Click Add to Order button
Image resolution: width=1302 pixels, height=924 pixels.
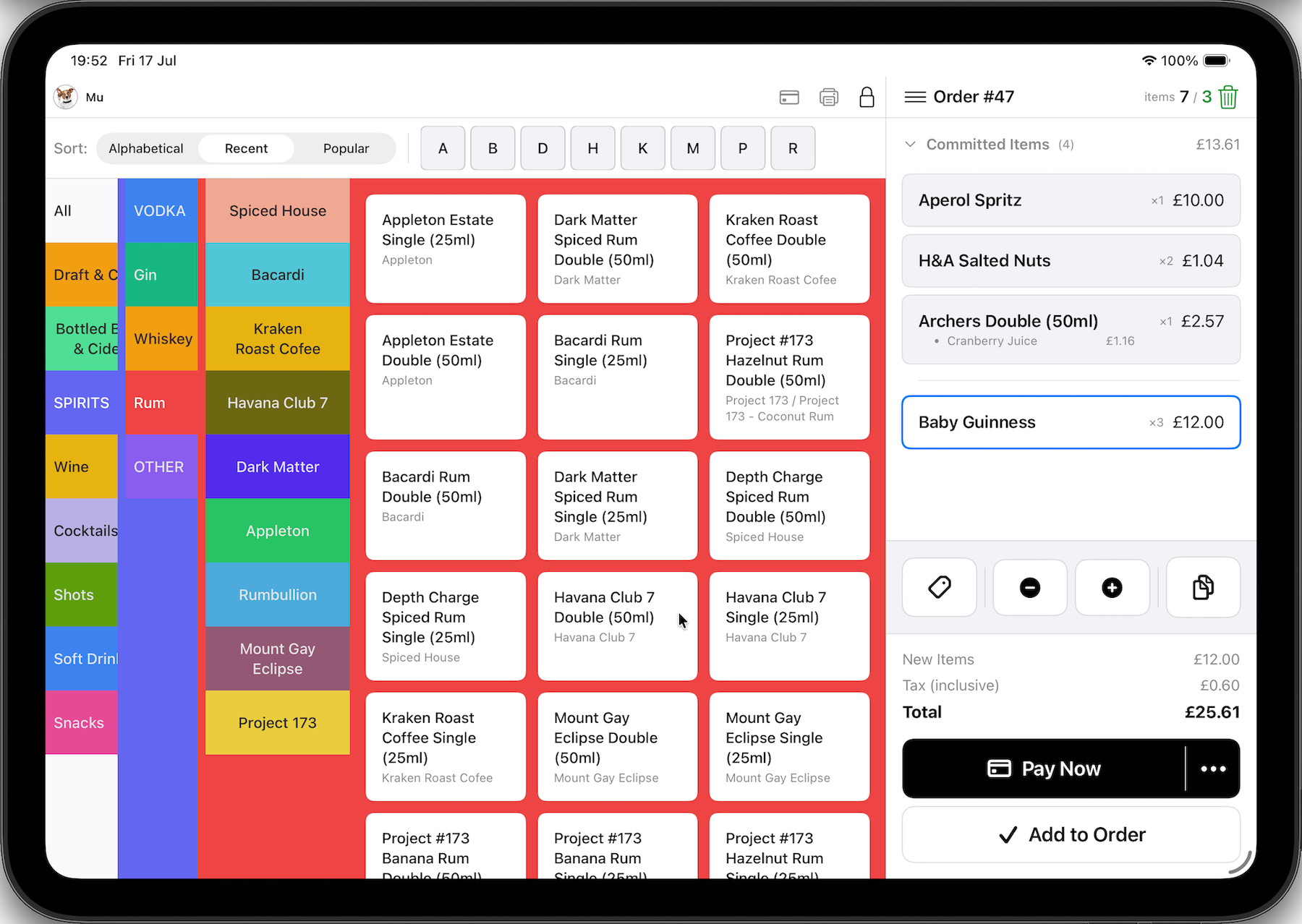[x=1071, y=834]
